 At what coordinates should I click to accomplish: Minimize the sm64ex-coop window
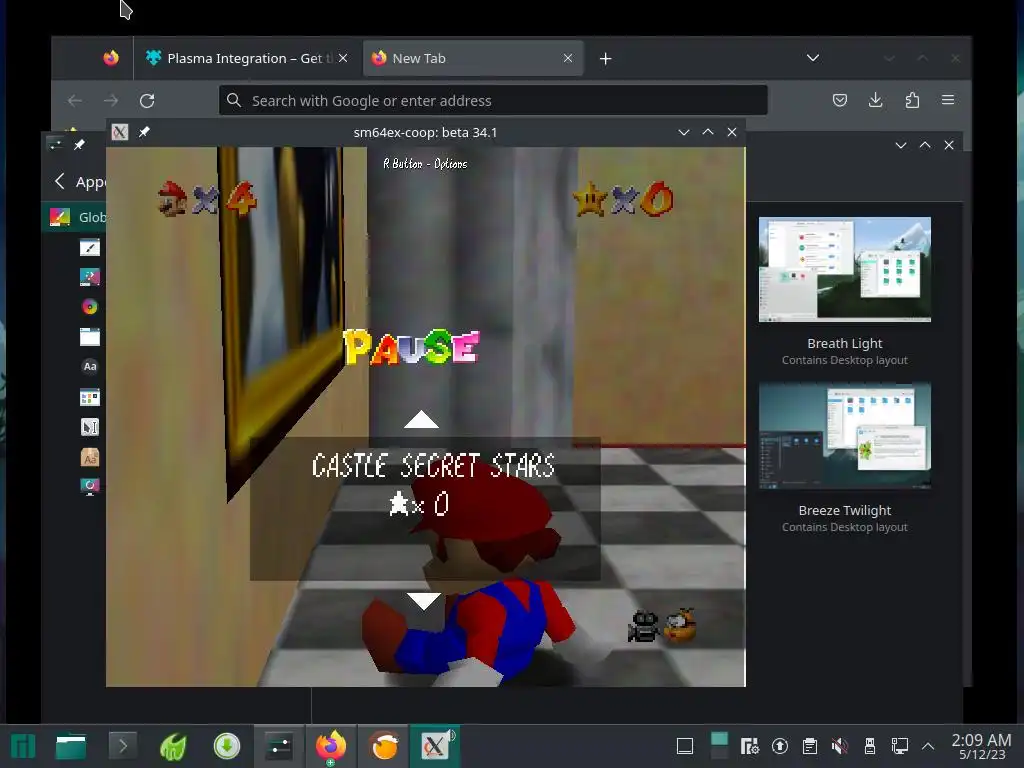(x=684, y=132)
